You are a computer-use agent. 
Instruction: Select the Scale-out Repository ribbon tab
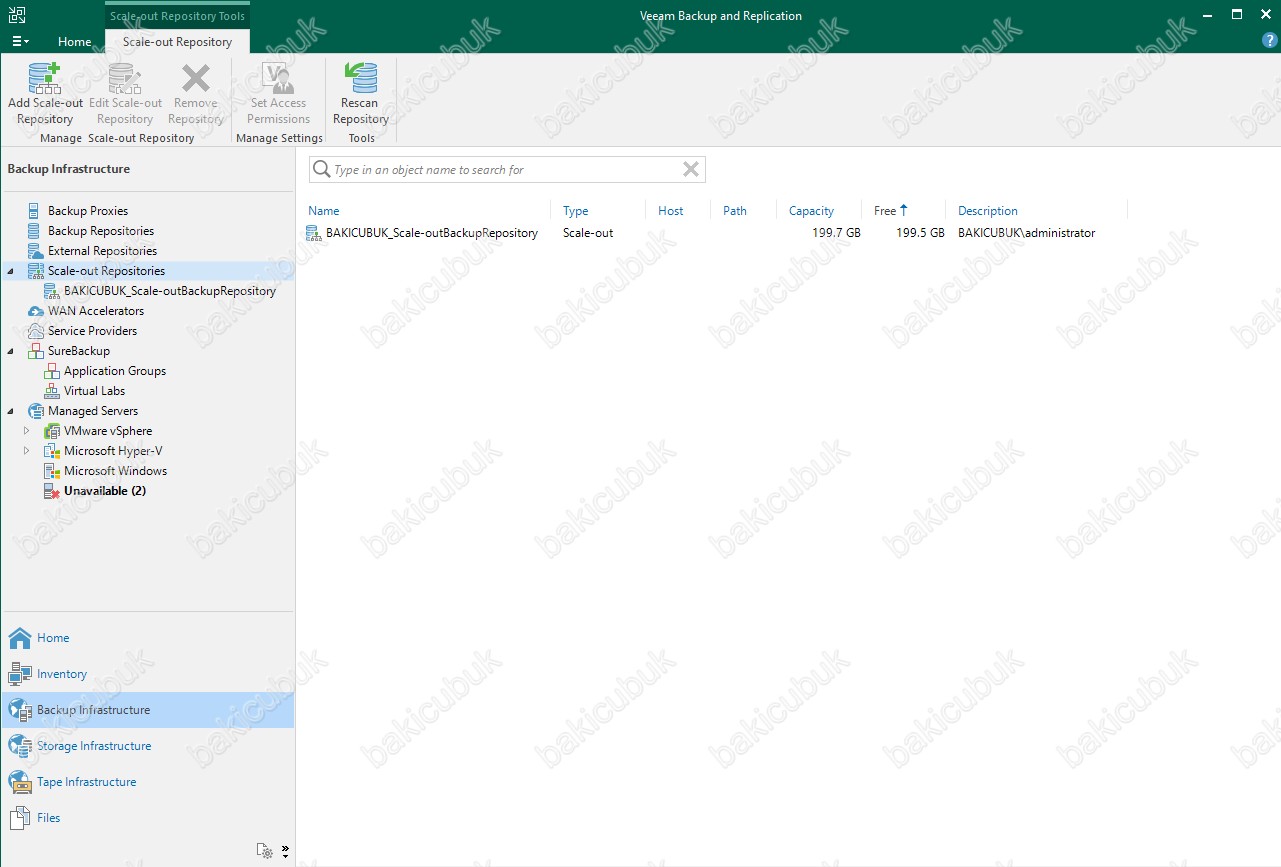[177, 42]
